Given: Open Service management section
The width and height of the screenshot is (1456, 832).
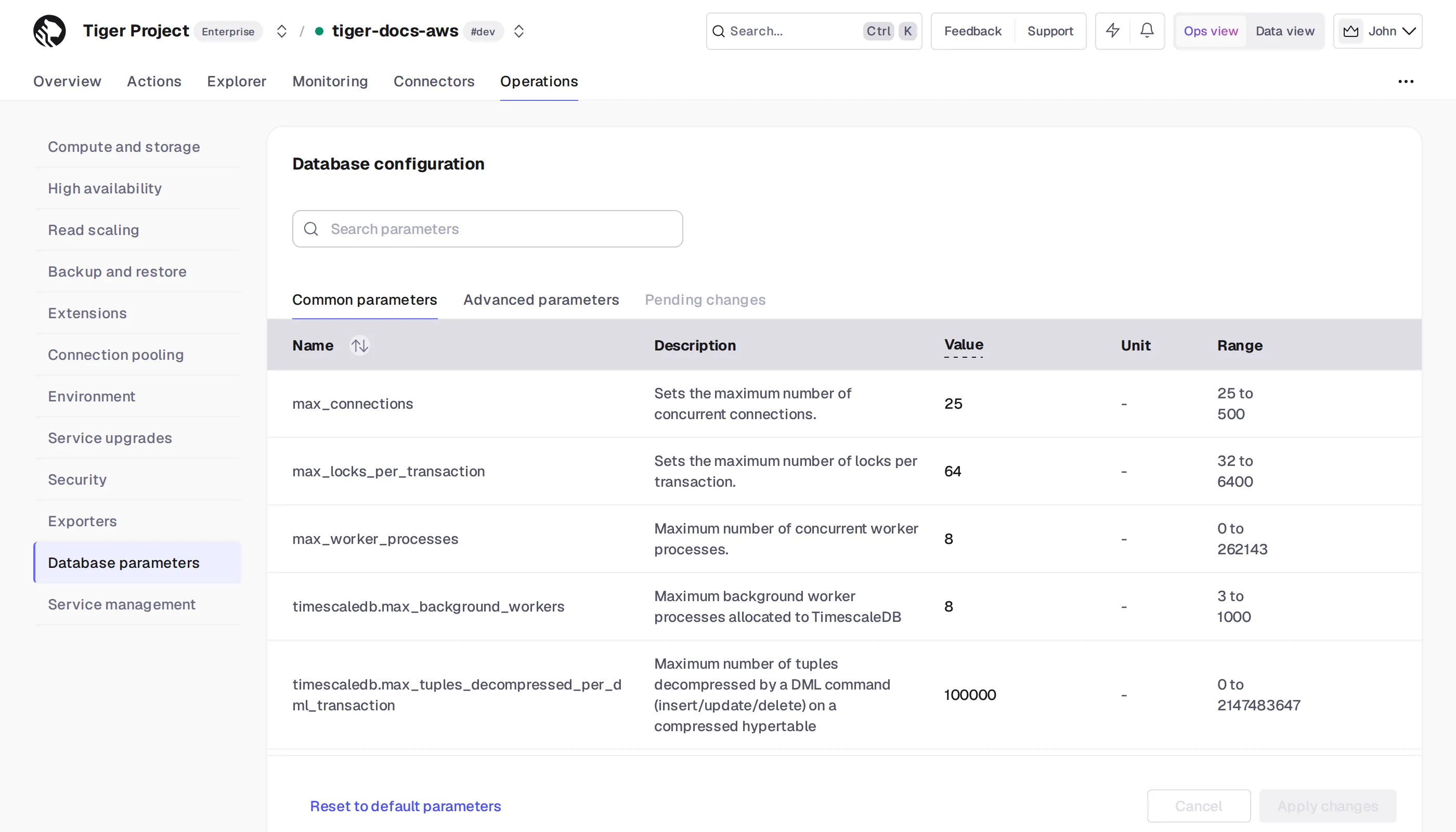Looking at the screenshot, I should click(x=138, y=605).
